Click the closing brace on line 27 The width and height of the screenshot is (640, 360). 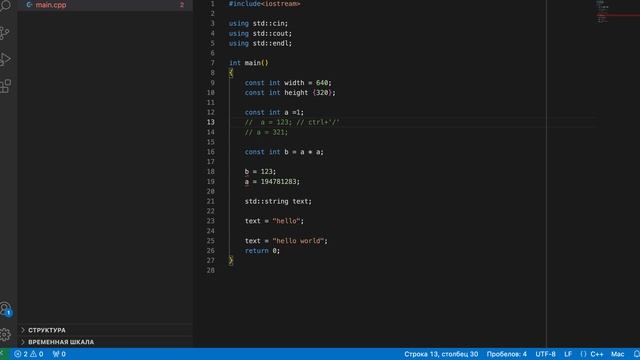(x=231, y=260)
